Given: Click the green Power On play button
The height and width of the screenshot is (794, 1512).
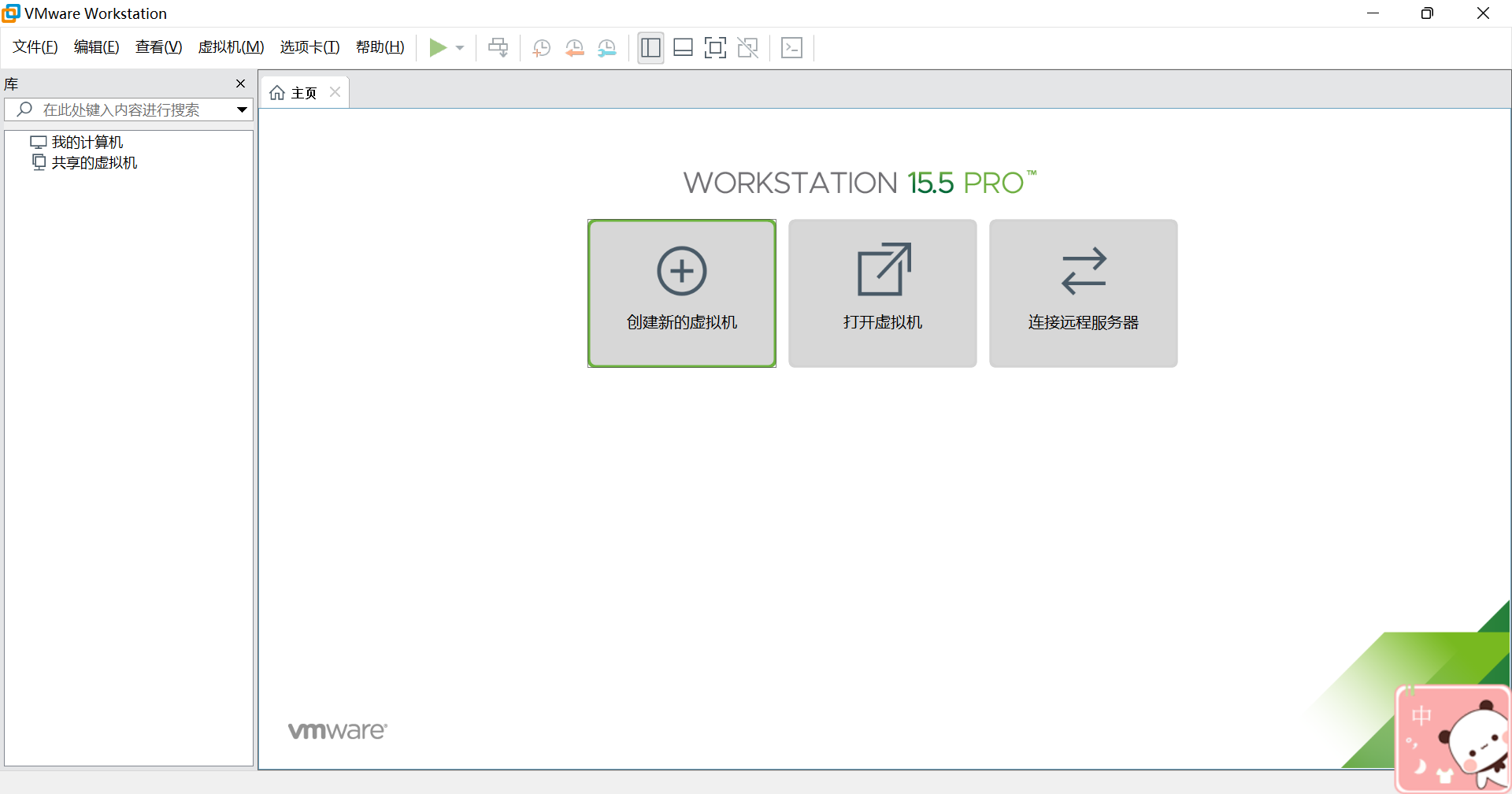Looking at the screenshot, I should [x=438, y=48].
